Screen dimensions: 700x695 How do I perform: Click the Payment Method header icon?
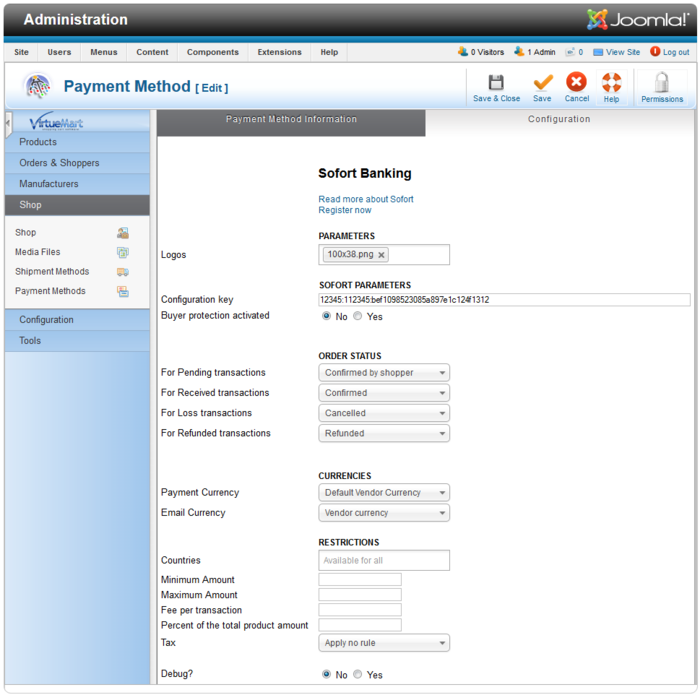tap(38, 86)
